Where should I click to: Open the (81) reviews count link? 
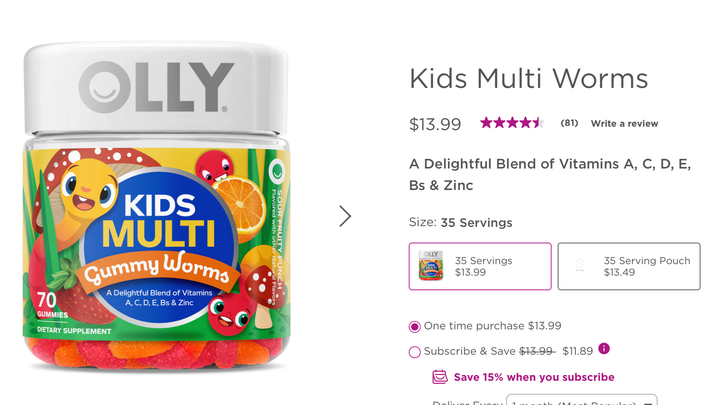(569, 124)
